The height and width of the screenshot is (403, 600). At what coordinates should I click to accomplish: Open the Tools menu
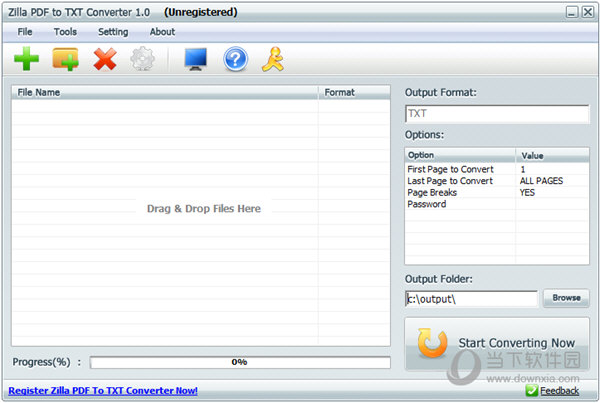pos(65,32)
